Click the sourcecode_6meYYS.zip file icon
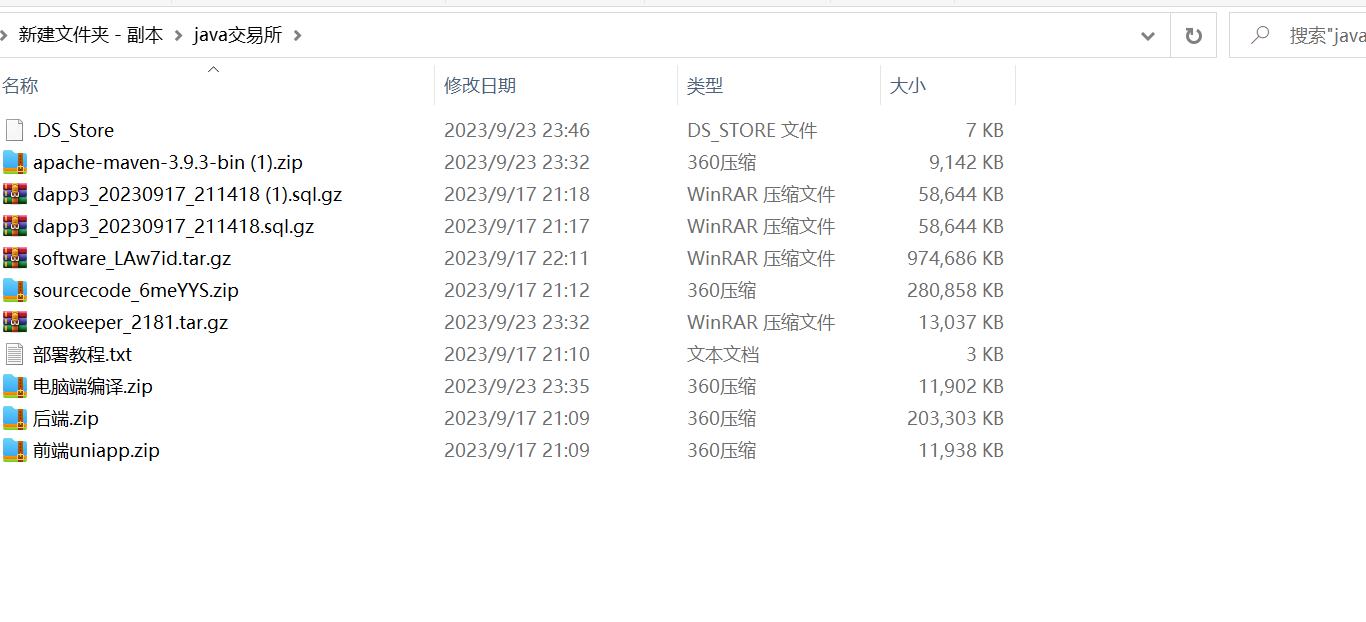This screenshot has height=622, width=1366. tap(14, 290)
